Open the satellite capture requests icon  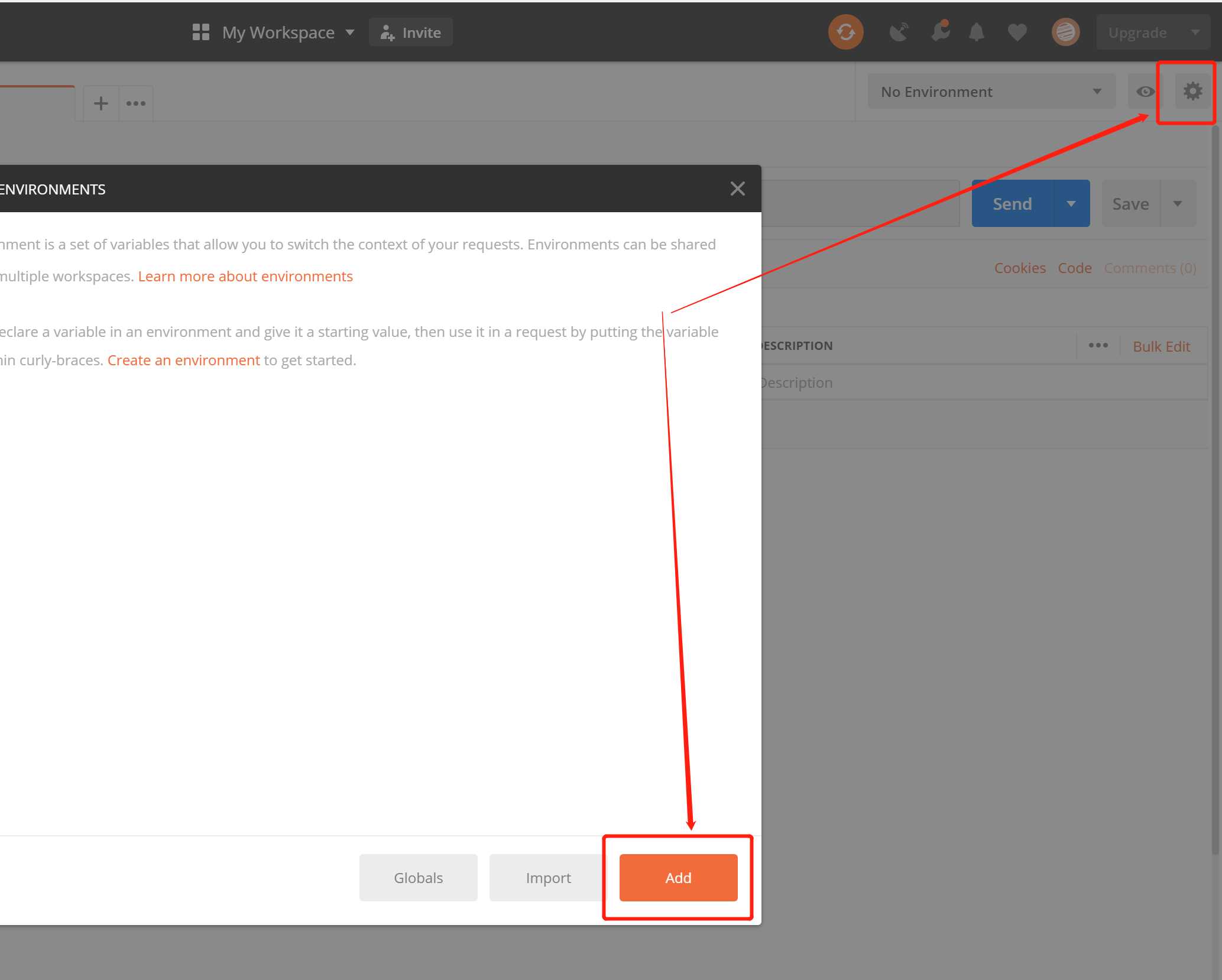pos(899,32)
